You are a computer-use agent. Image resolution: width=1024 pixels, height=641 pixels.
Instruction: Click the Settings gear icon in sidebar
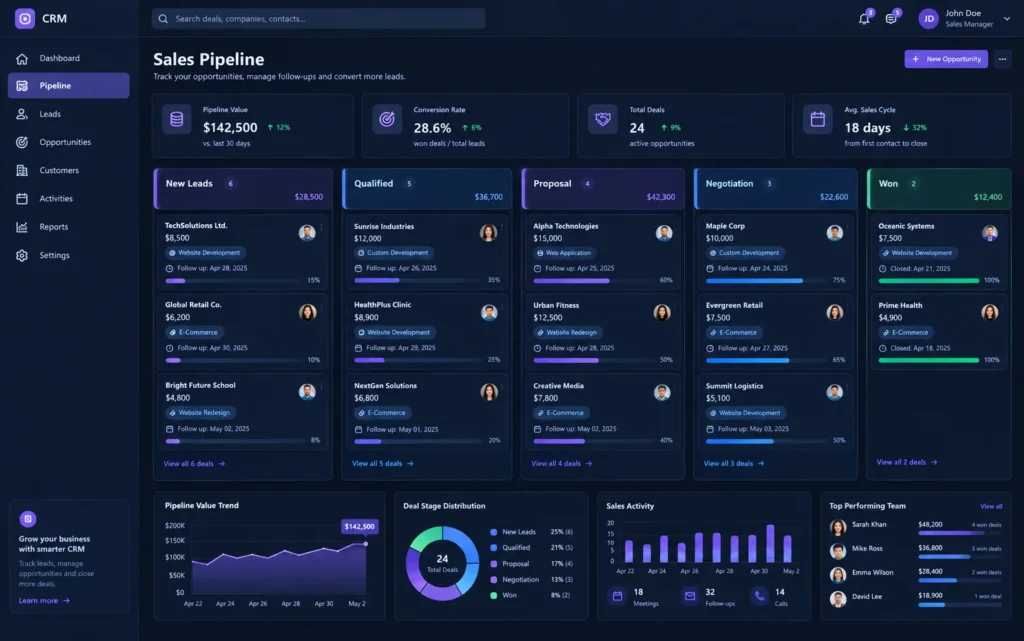coord(22,255)
